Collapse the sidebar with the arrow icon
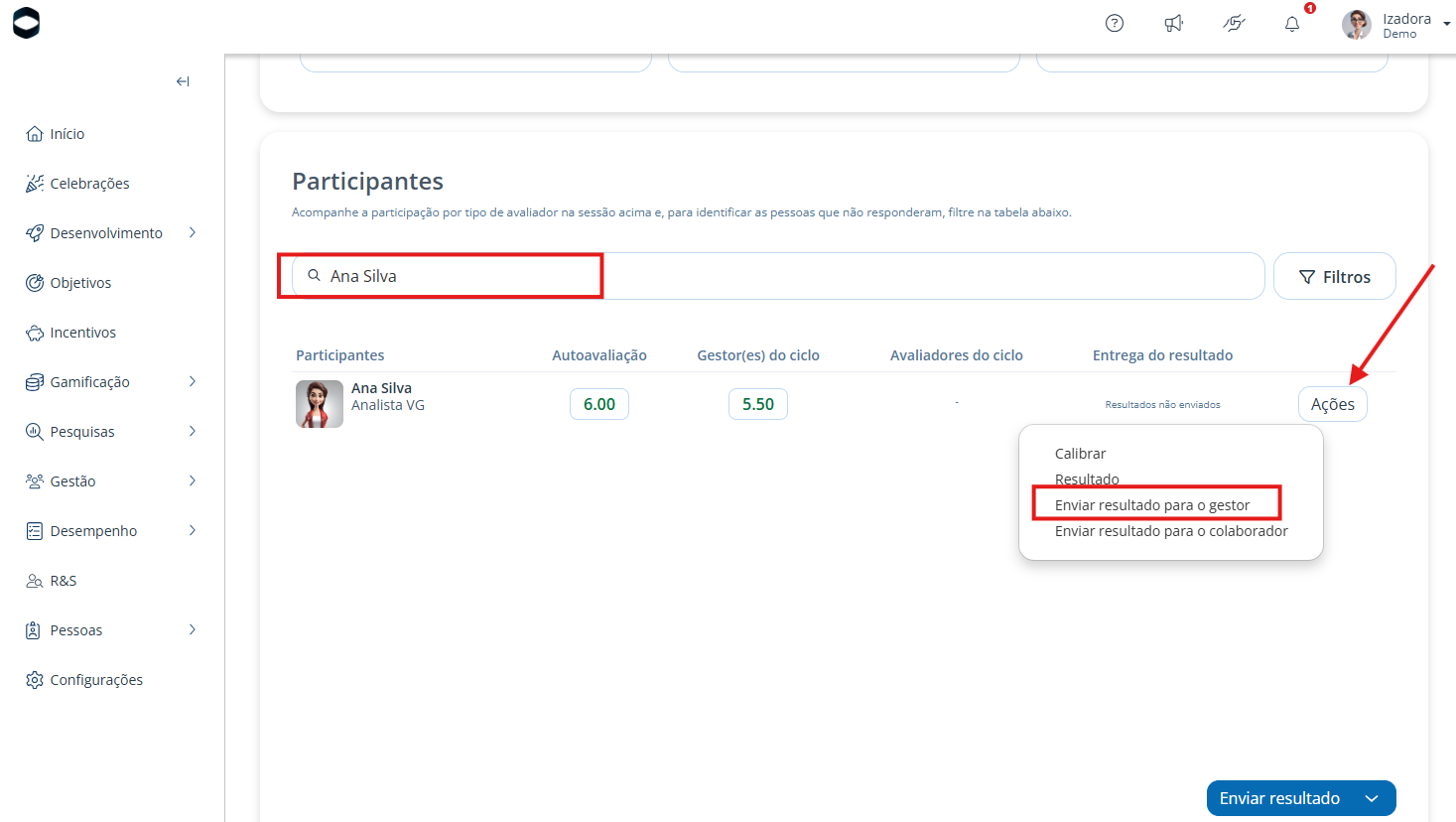Screen dimensions: 1456x822 pos(183,81)
